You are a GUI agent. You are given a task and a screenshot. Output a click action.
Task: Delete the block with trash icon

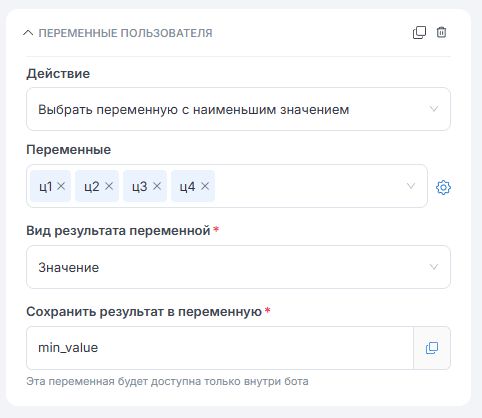(441, 32)
